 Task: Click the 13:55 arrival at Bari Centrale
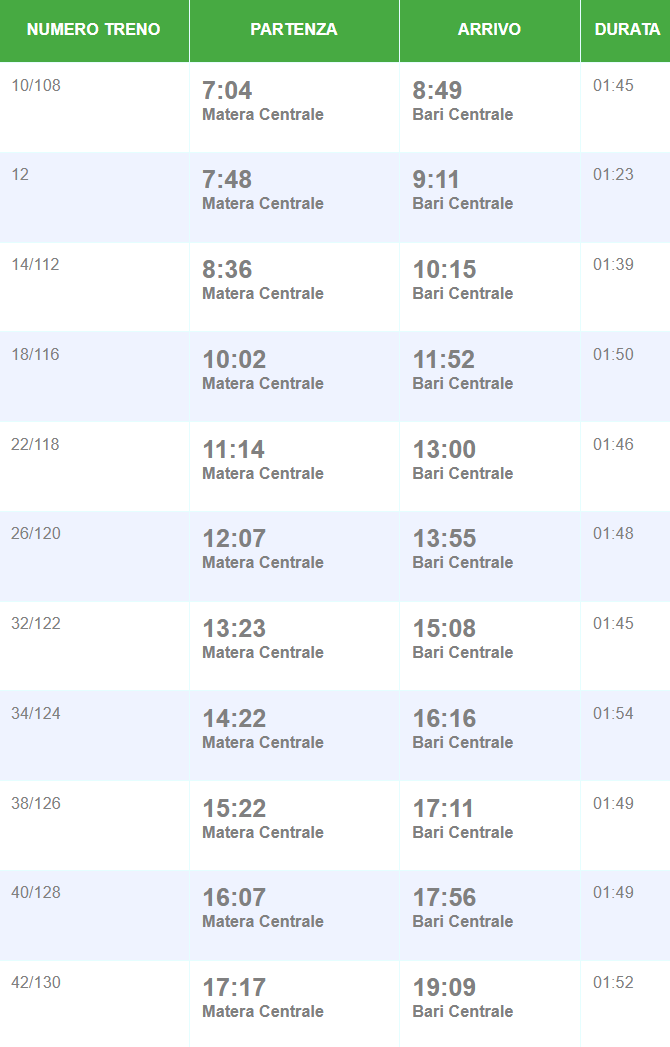(x=444, y=539)
